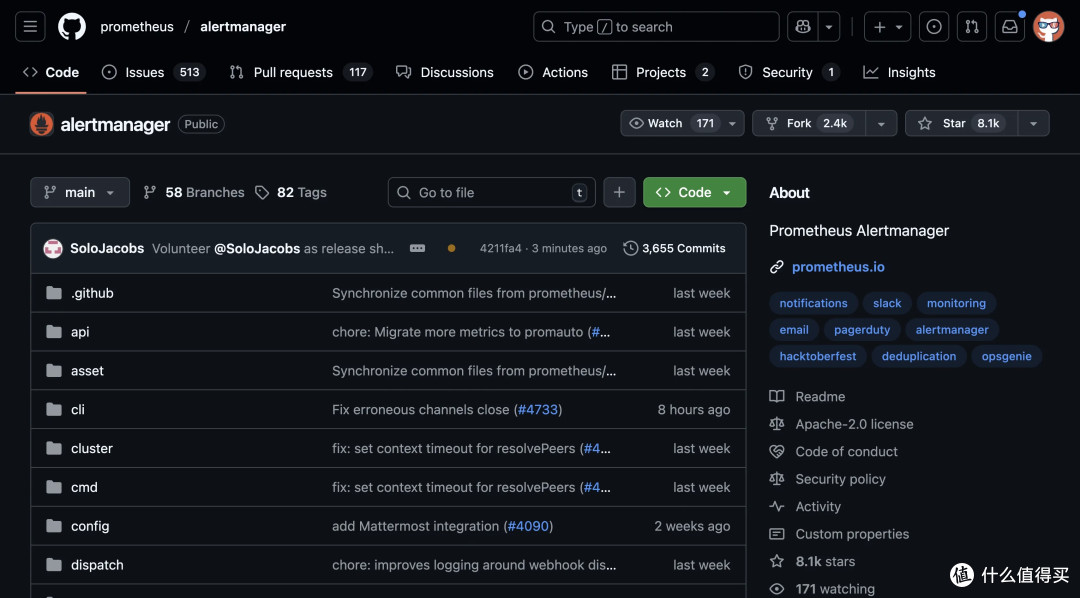Open the notifications inbox icon
This screenshot has height=598, width=1080.
(x=1010, y=27)
